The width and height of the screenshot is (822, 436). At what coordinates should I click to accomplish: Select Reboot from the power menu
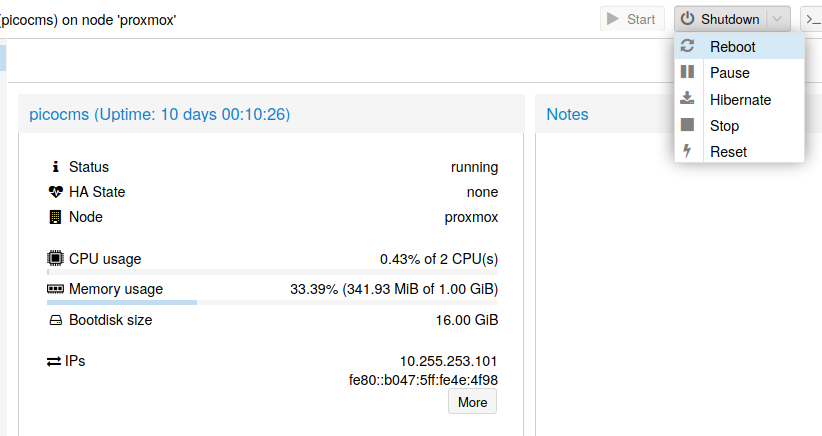(x=732, y=47)
